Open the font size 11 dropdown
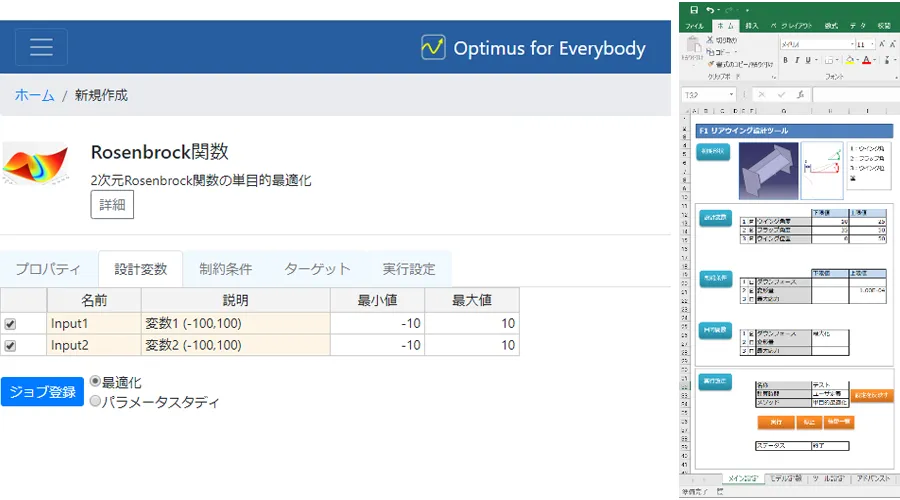This screenshot has height=500, width=900. coord(872,44)
